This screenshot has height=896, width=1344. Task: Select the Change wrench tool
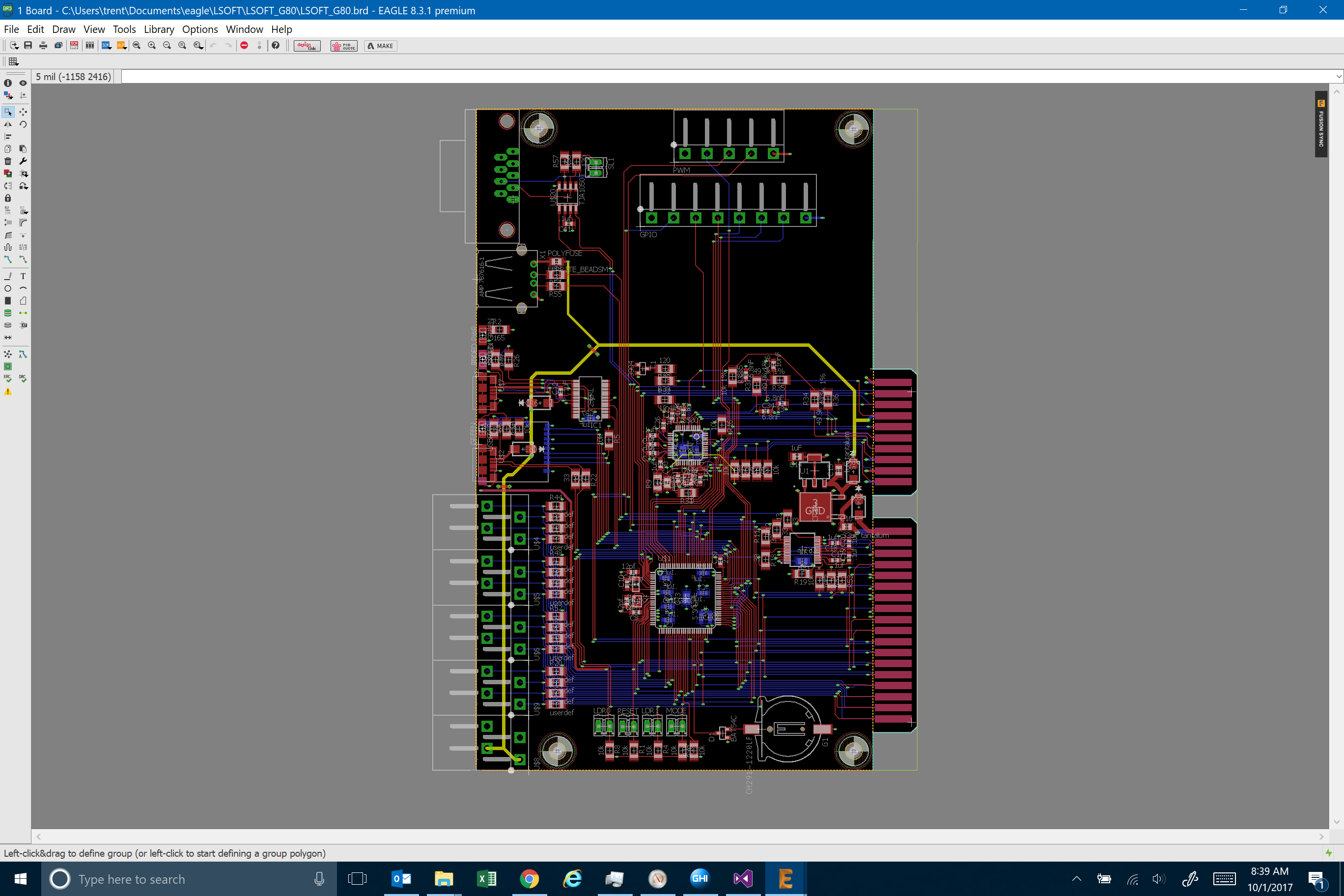(23, 161)
